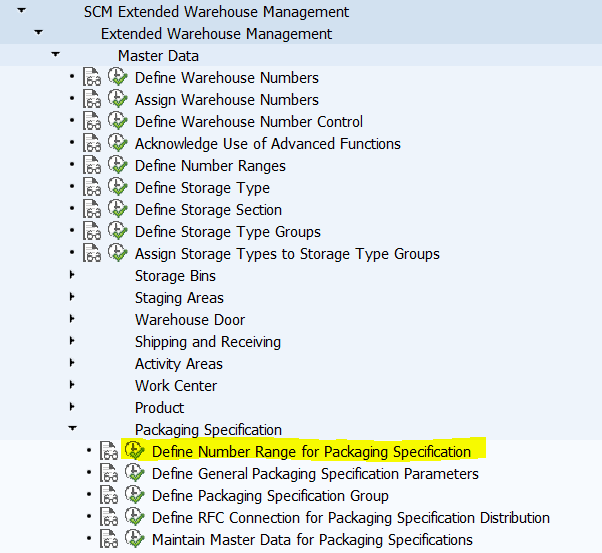
Task: Run activity icon for Maintain Master Data for Packaging Specifications
Action: coord(134,538)
